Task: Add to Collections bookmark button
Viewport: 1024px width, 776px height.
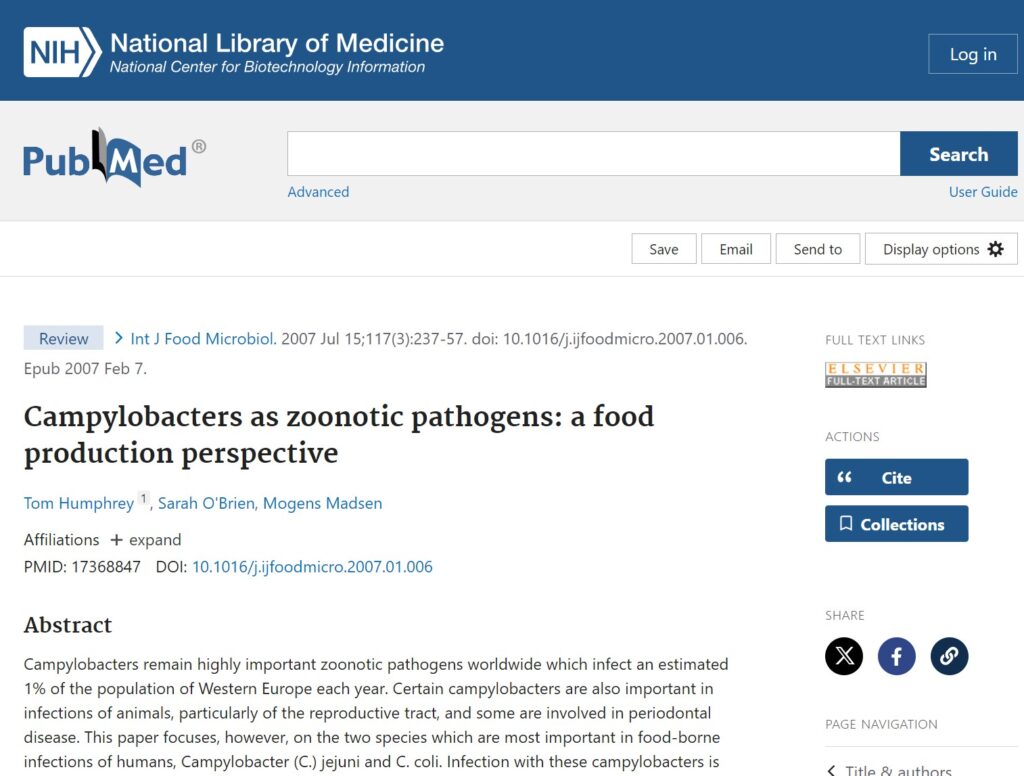Action: 896,524
